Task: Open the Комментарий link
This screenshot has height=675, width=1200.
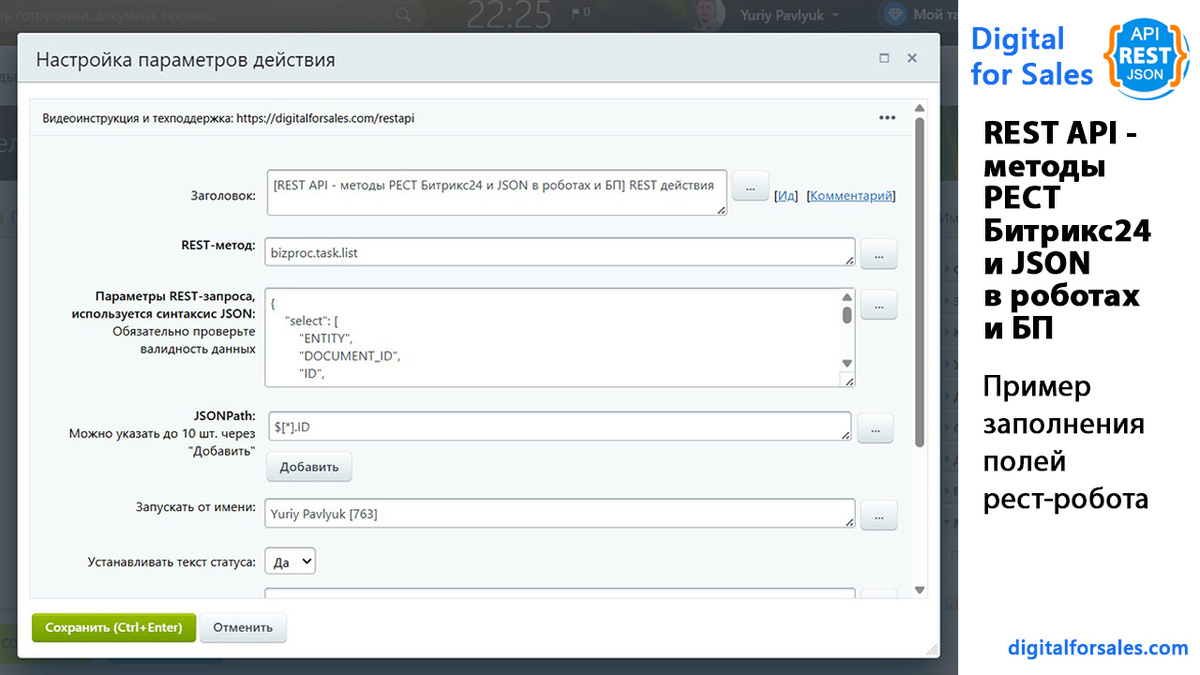Action: tap(850, 196)
